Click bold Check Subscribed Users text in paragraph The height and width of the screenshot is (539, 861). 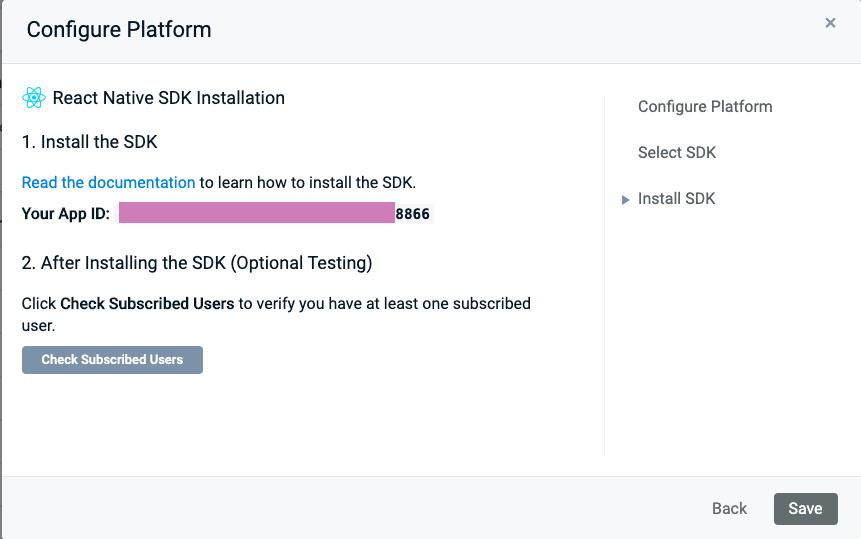[147, 303]
